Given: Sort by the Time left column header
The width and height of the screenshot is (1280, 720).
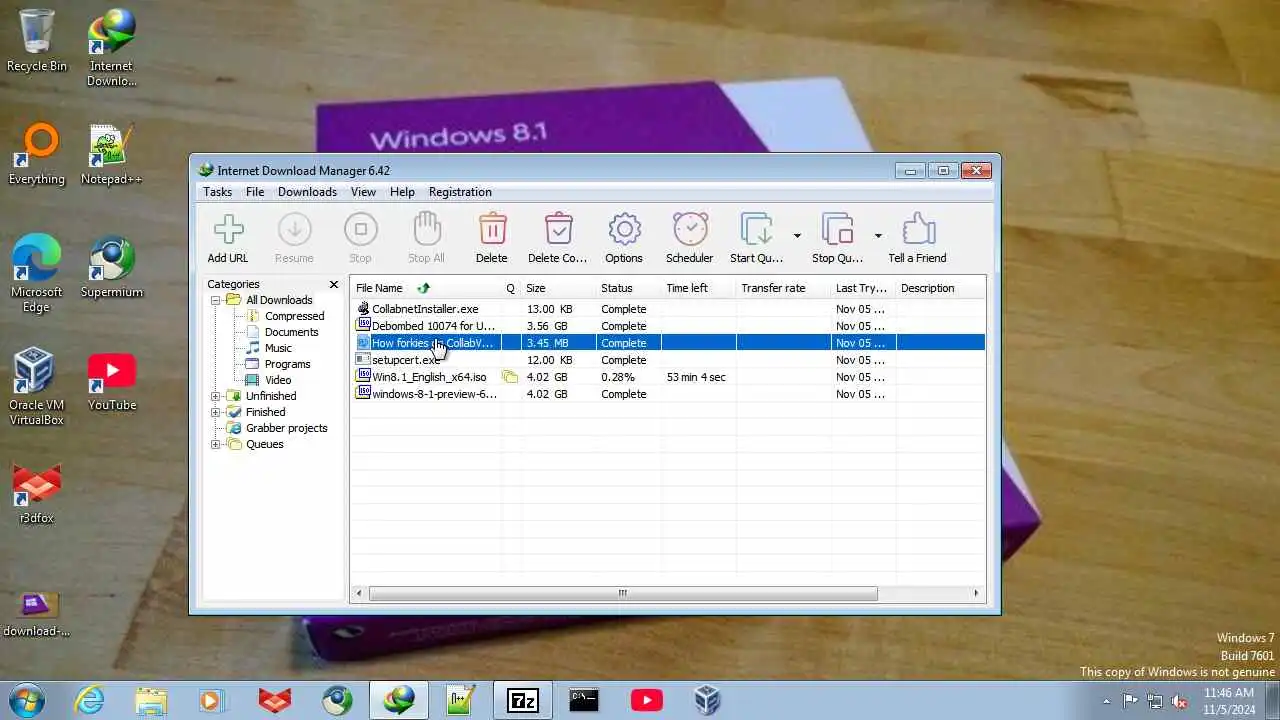Looking at the screenshot, I should click(x=699, y=288).
